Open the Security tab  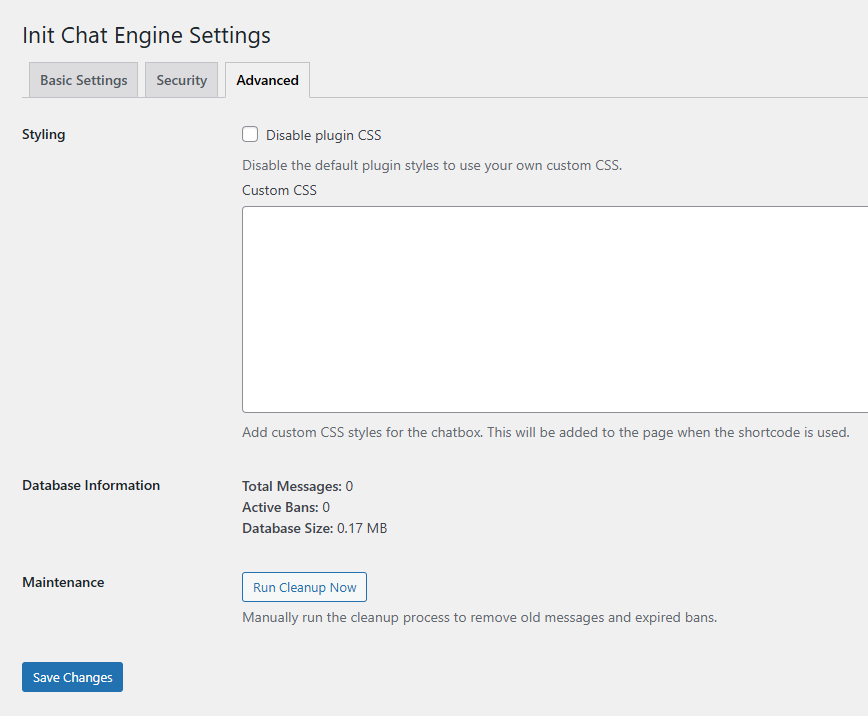pyautogui.click(x=181, y=79)
